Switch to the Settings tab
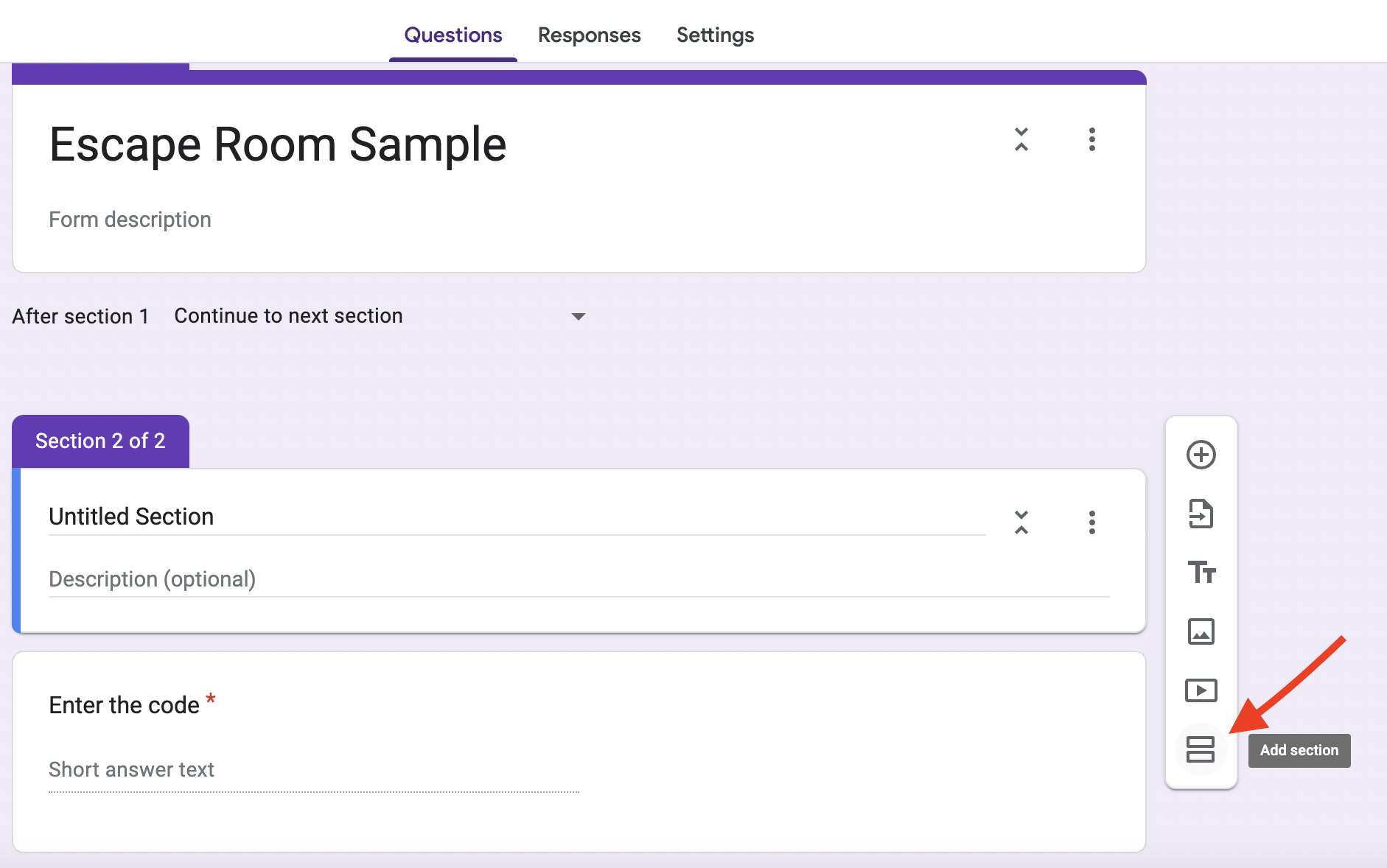 pos(715,35)
